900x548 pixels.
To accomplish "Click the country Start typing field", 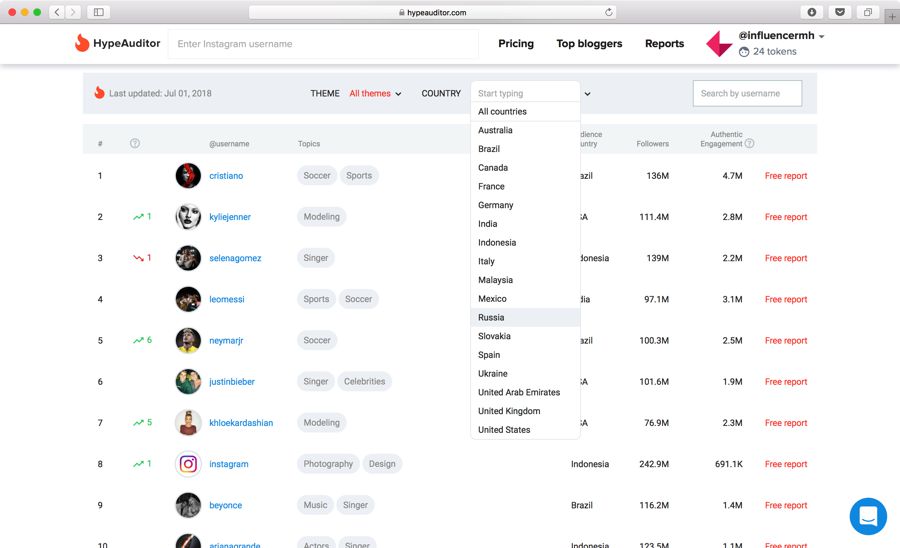I will point(525,93).
